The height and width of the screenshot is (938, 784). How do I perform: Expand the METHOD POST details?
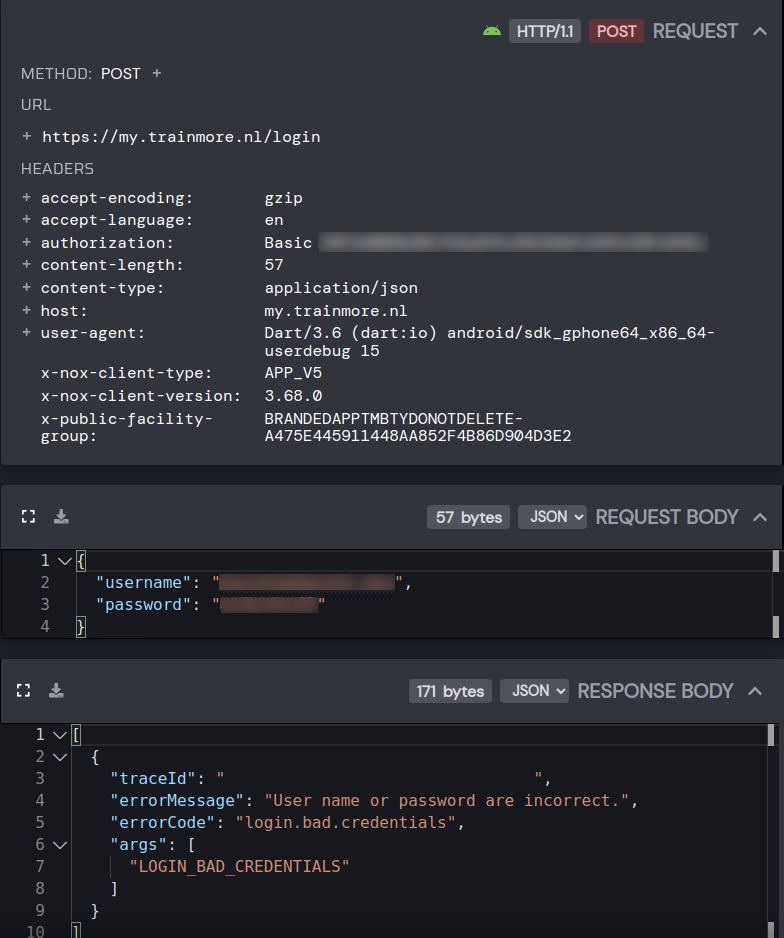coord(157,74)
